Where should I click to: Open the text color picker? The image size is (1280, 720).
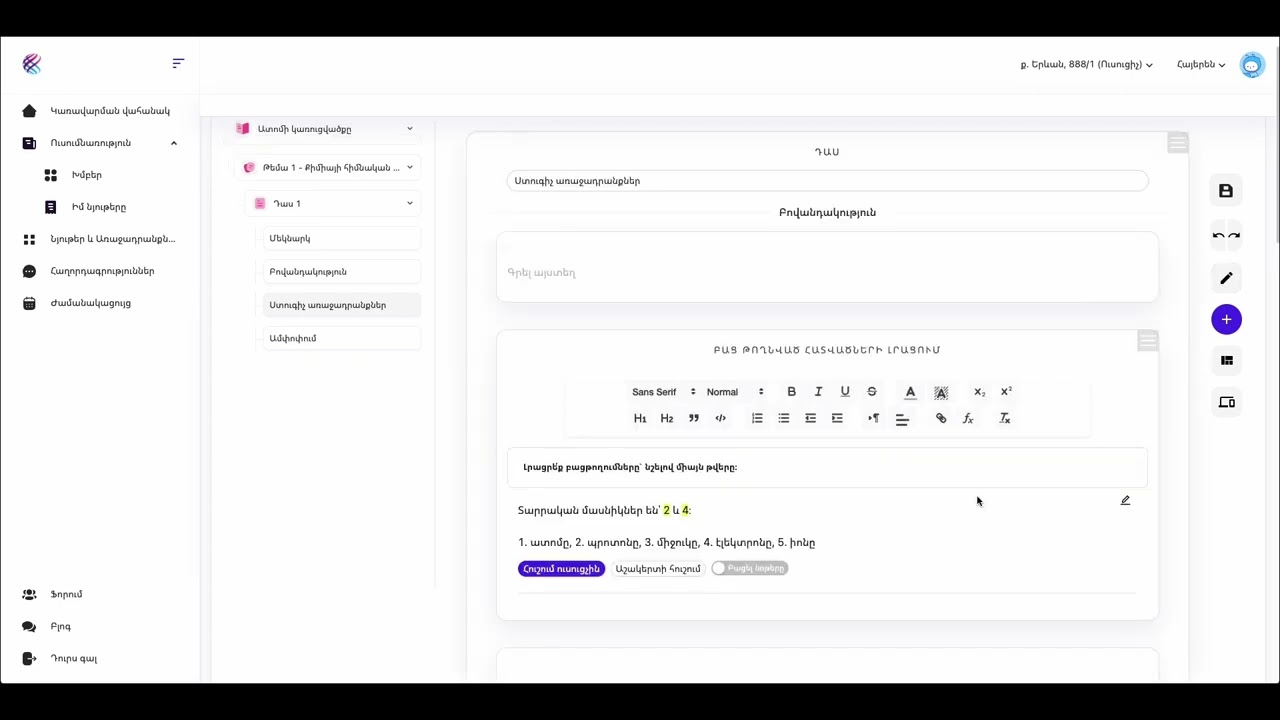(x=910, y=392)
